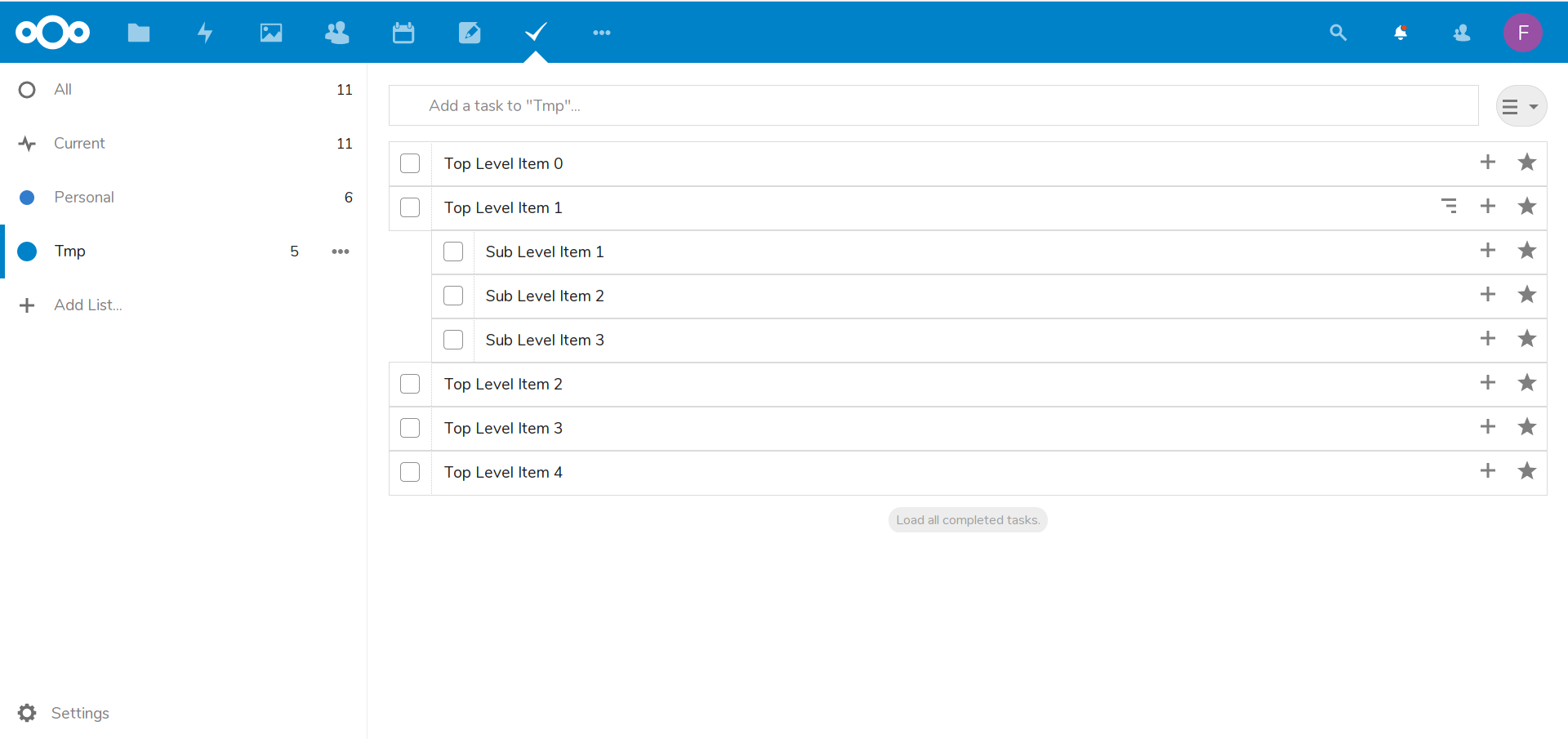Open the Tmp list options menu
The width and height of the screenshot is (1568, 739).
click(x=341, y=252)
